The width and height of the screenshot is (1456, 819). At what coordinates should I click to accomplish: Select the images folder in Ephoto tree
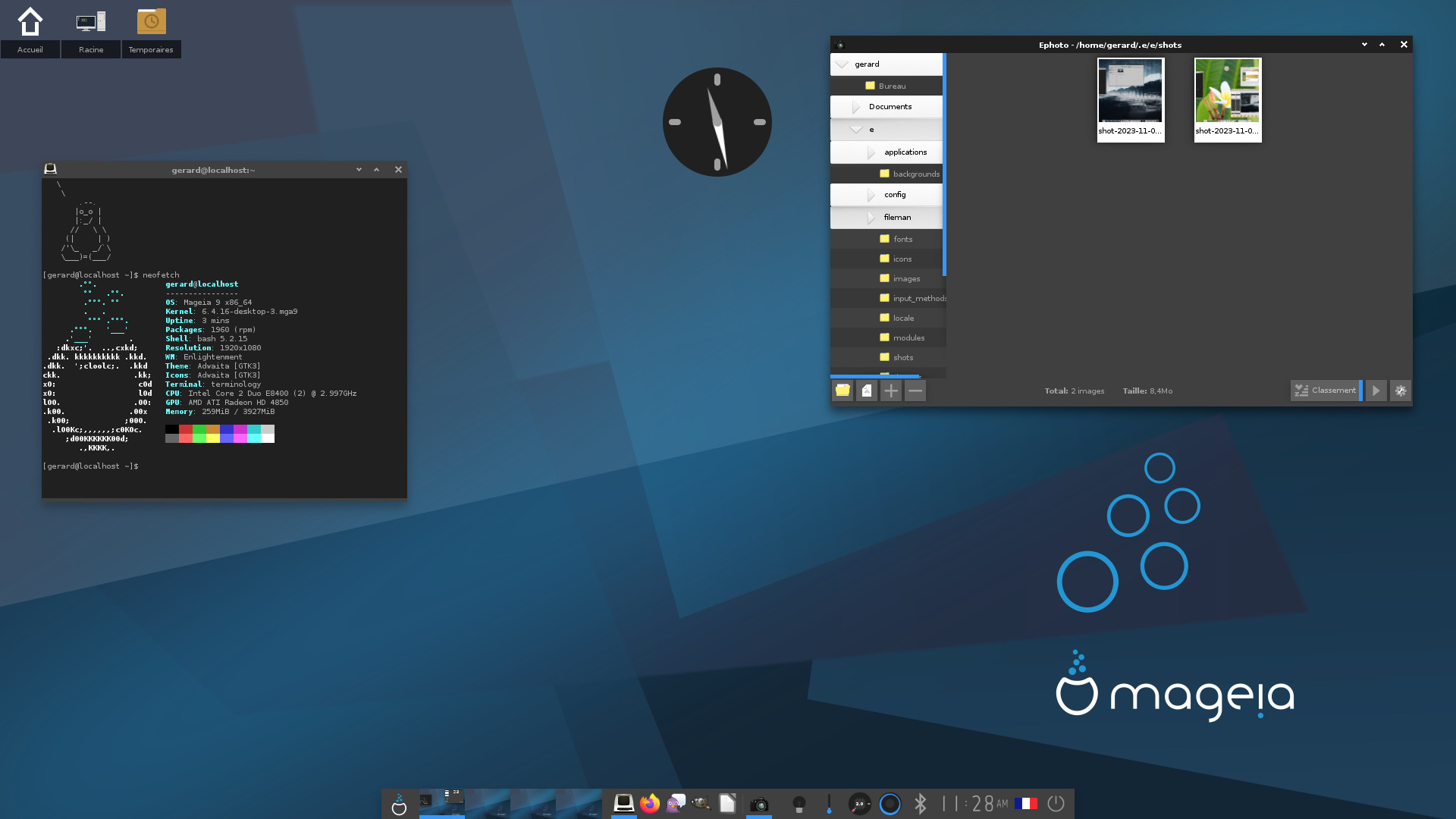pos(886,278)
